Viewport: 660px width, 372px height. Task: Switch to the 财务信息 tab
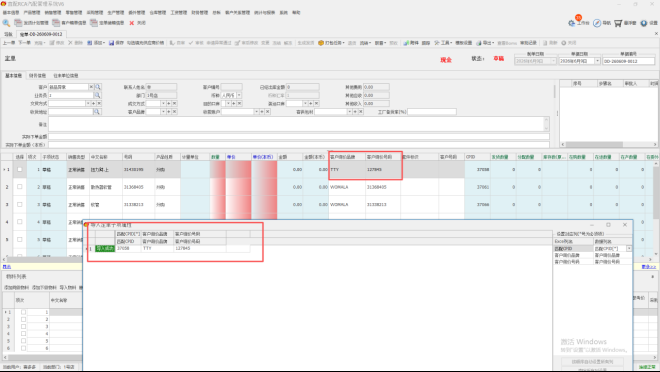(37, 76)
